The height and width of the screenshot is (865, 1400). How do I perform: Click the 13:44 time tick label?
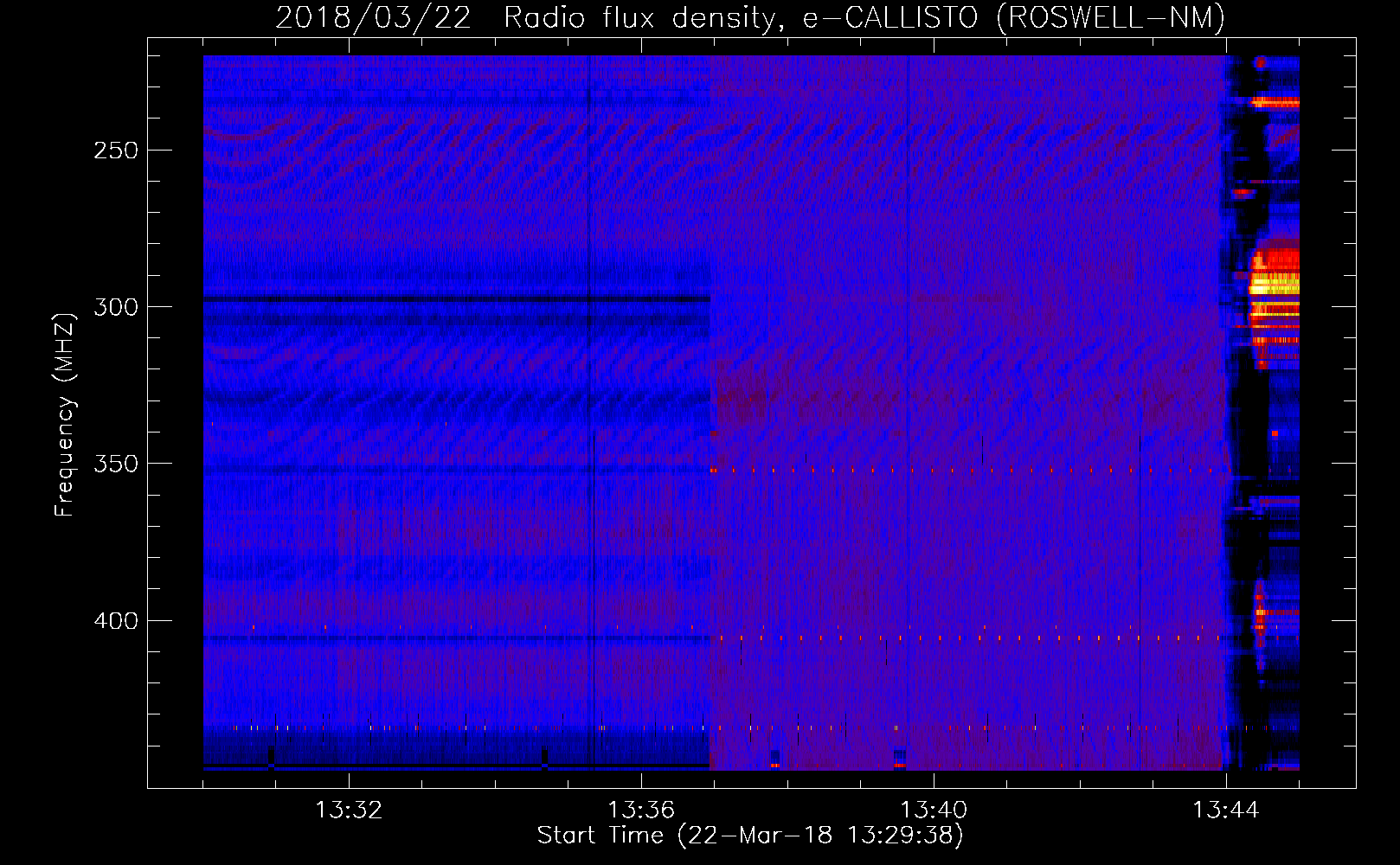click(x=1226, y=811)
